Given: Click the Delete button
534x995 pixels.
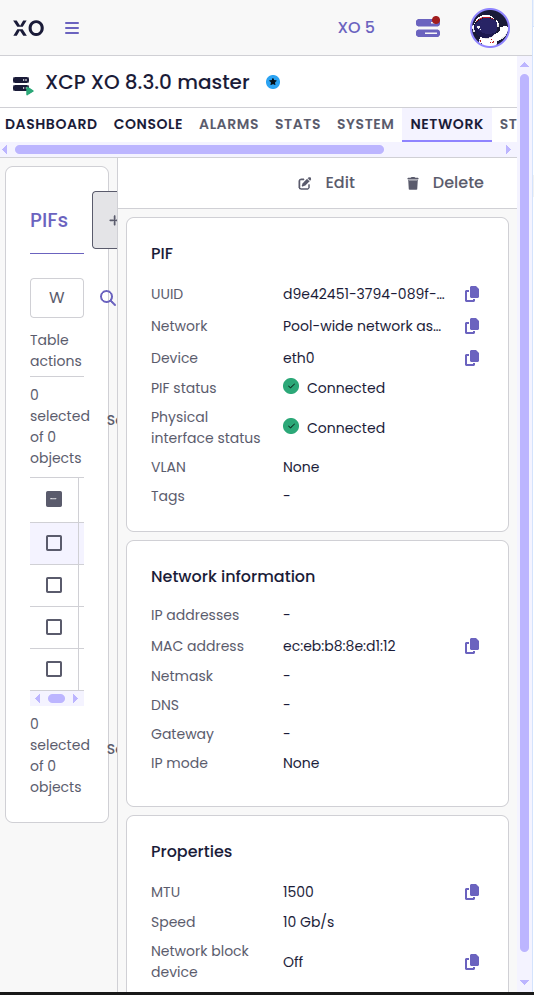Looking at the screenshot, I should pos(445,183).
